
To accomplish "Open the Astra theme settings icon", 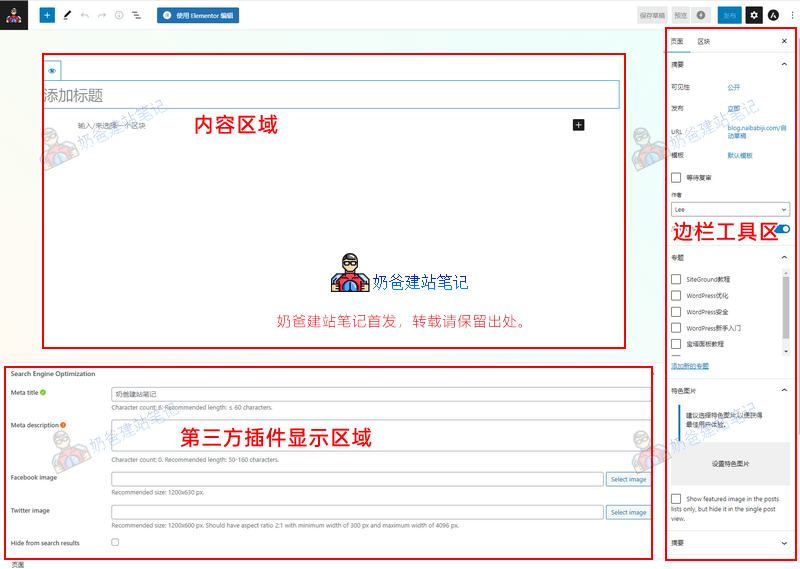I will tap(774, 15).
